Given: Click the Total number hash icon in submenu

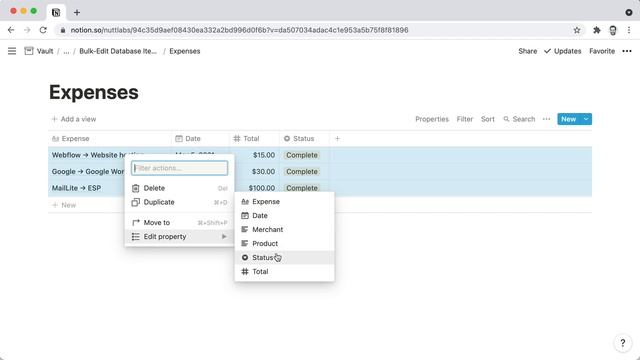Looking at the screenshot, I should pos(245,271).
